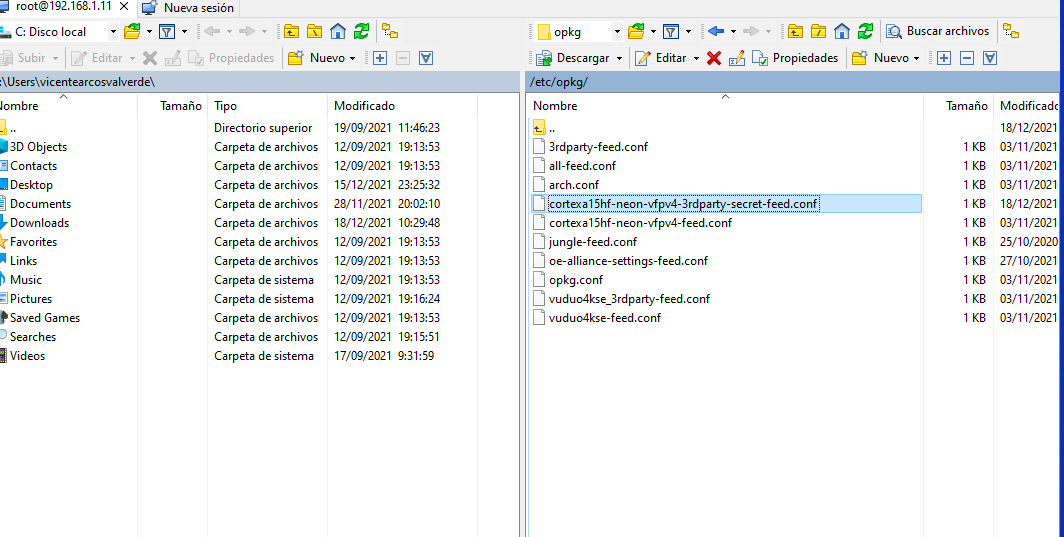Screen dimensions: 1064x537
Task: Click the remote rename icon
Action: click(x=737, y=58)
